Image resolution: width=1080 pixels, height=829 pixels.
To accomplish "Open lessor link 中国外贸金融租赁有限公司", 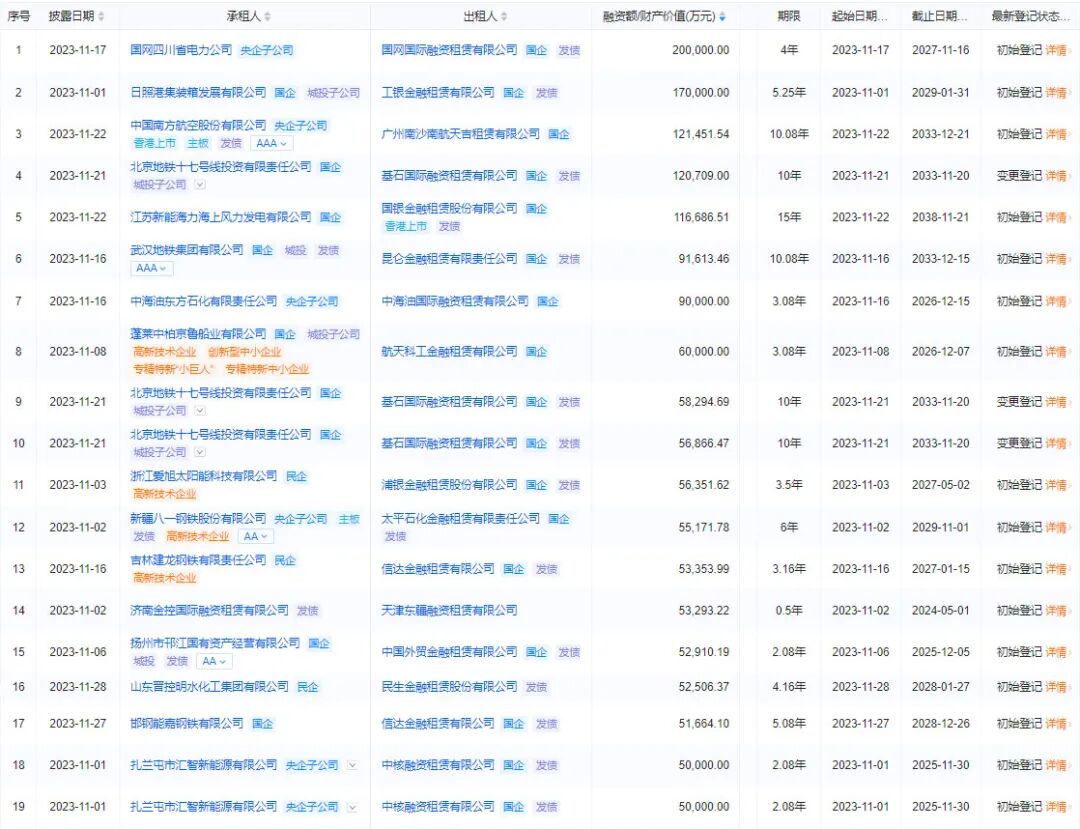I will 449,651.
